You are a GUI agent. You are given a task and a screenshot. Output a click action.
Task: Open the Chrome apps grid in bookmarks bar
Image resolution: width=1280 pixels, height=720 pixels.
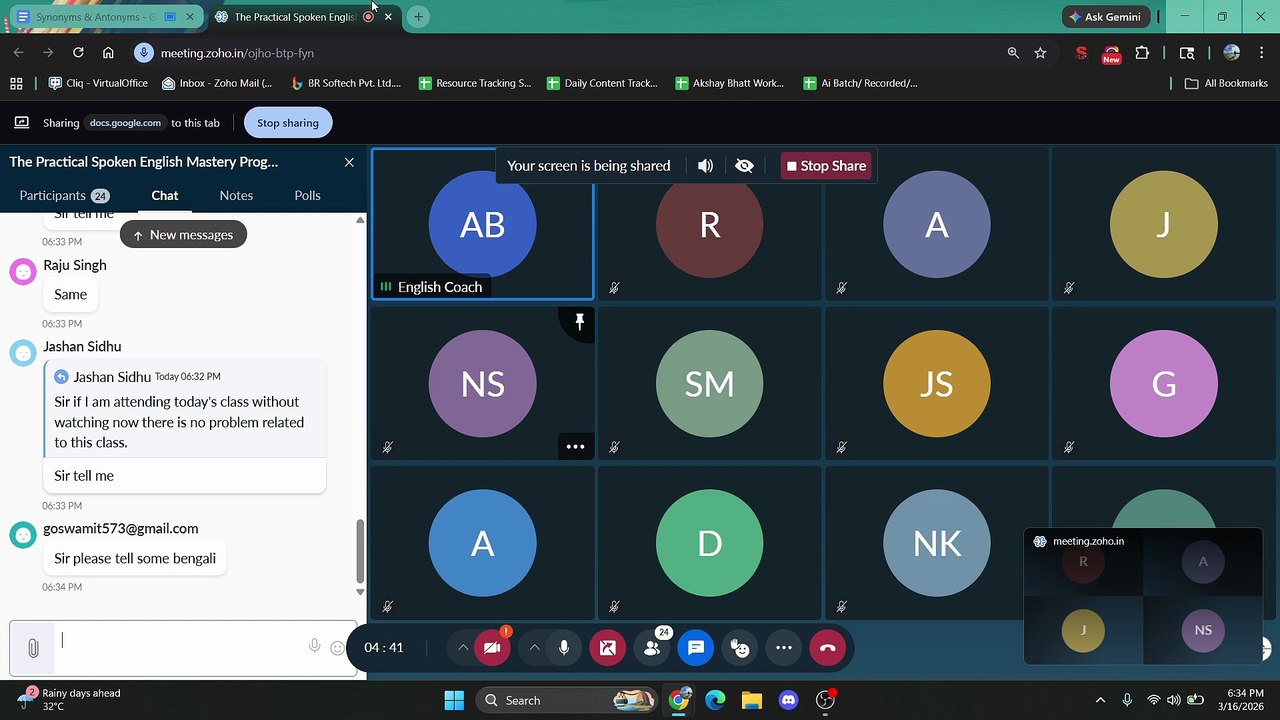click(16, 83)
